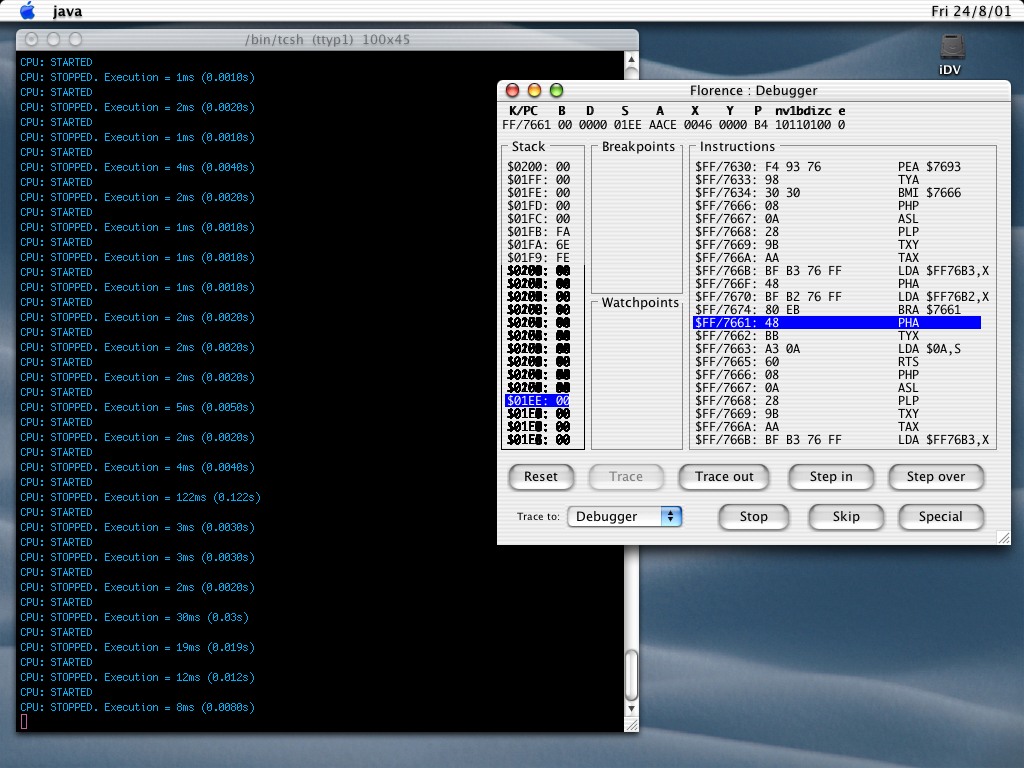Click the terminal line showing 19ms execution
1024x768 pixels.
(x=137, y=648)
